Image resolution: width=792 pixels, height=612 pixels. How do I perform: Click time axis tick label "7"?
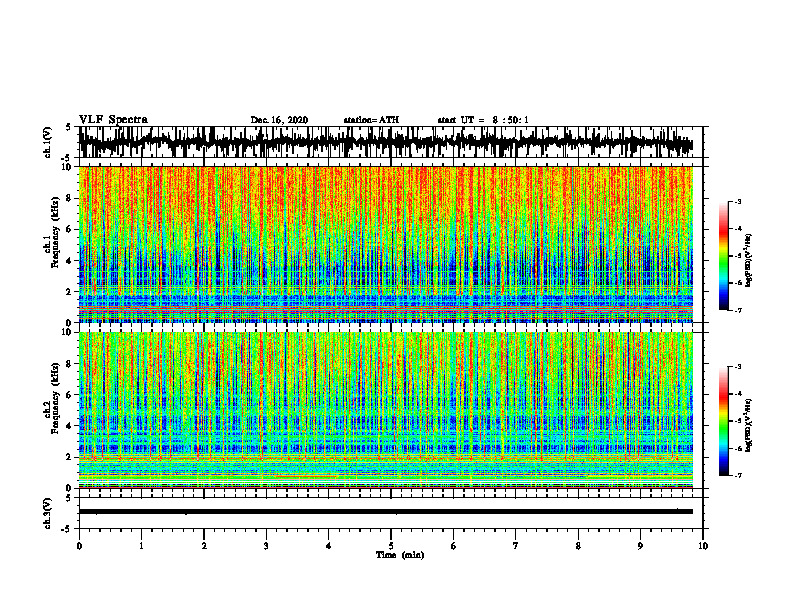[516, 546]
